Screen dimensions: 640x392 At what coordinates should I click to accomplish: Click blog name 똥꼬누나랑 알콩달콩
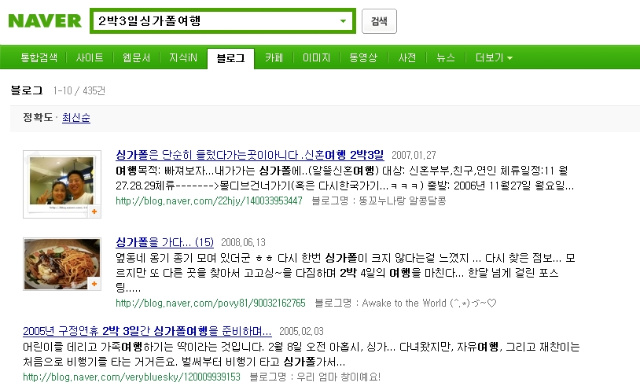coord(402,200)
